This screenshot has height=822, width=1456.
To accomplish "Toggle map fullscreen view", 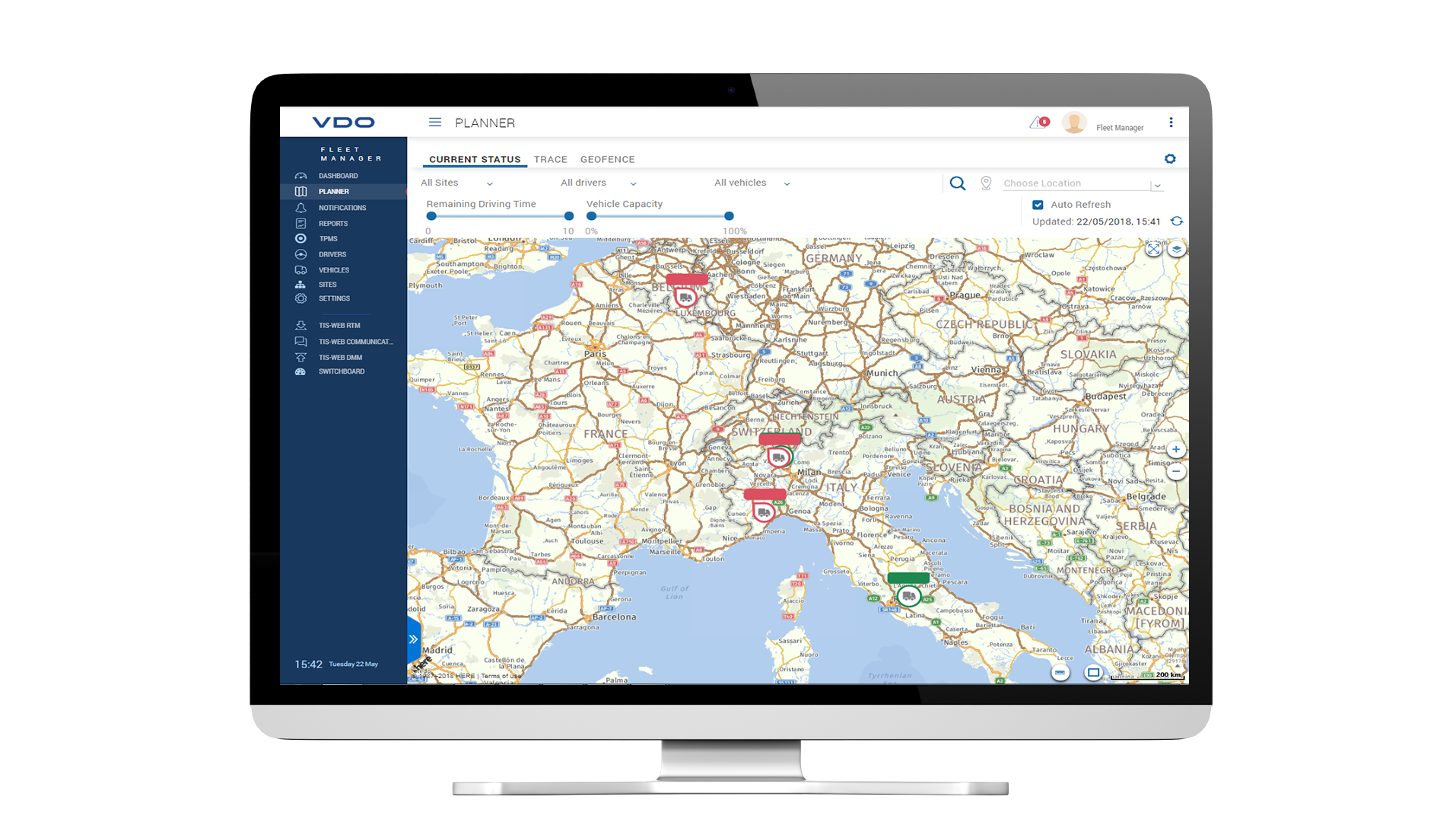I will [1153, 249].
